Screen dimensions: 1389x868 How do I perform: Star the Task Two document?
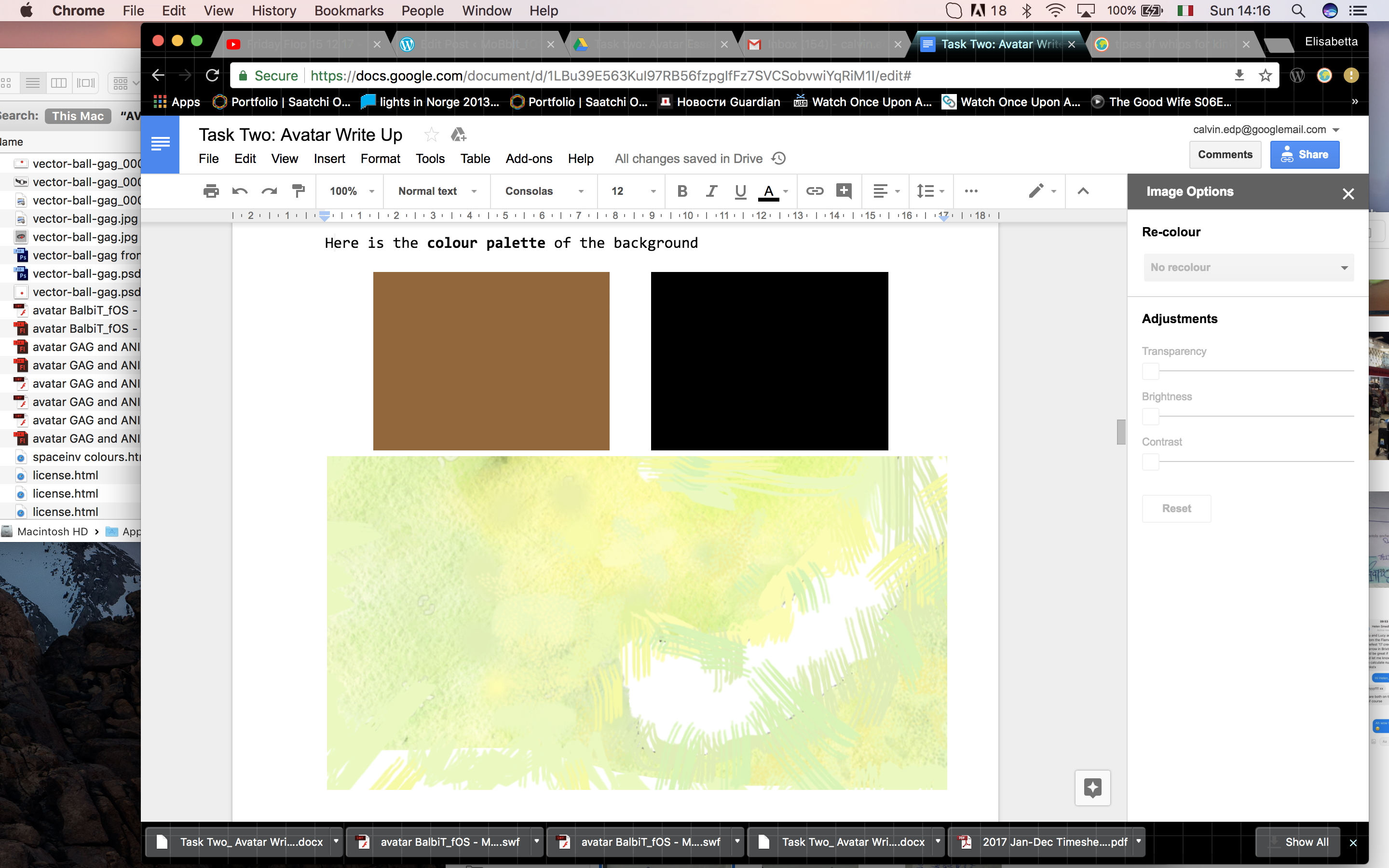[x=431, y=135]
